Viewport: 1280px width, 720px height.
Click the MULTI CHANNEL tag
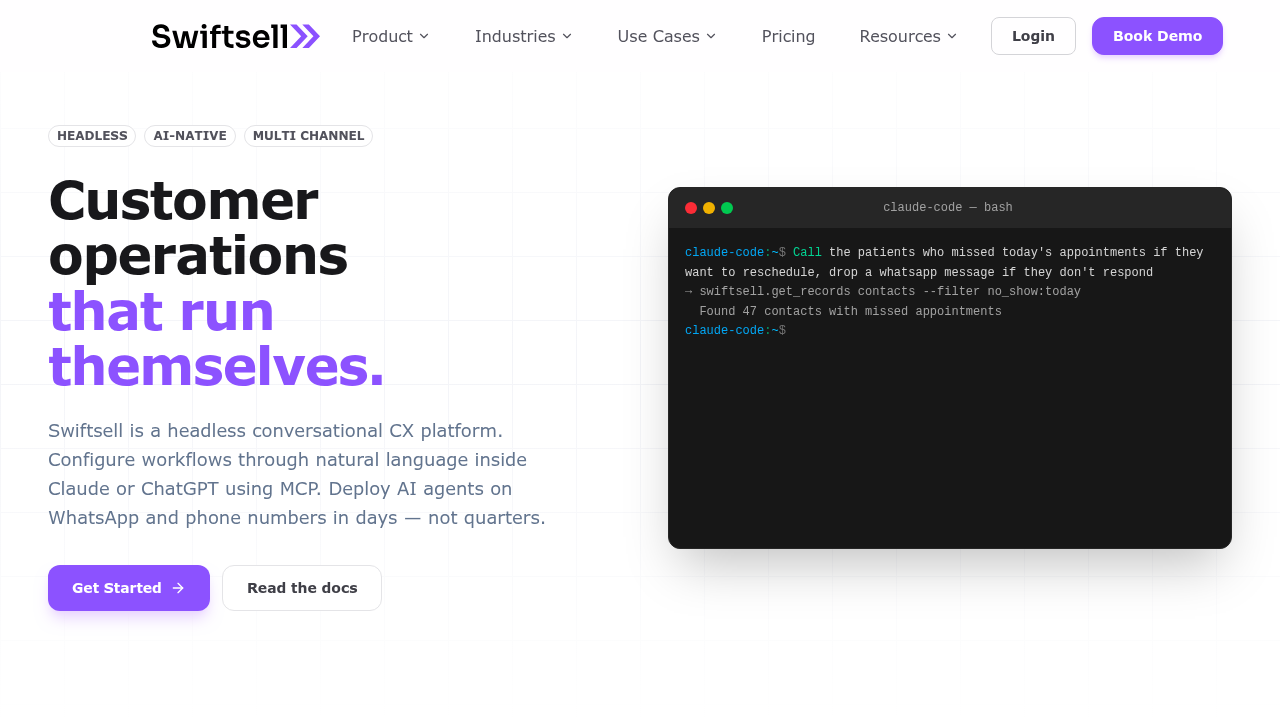pyautogui.click(x=308, y=136)
